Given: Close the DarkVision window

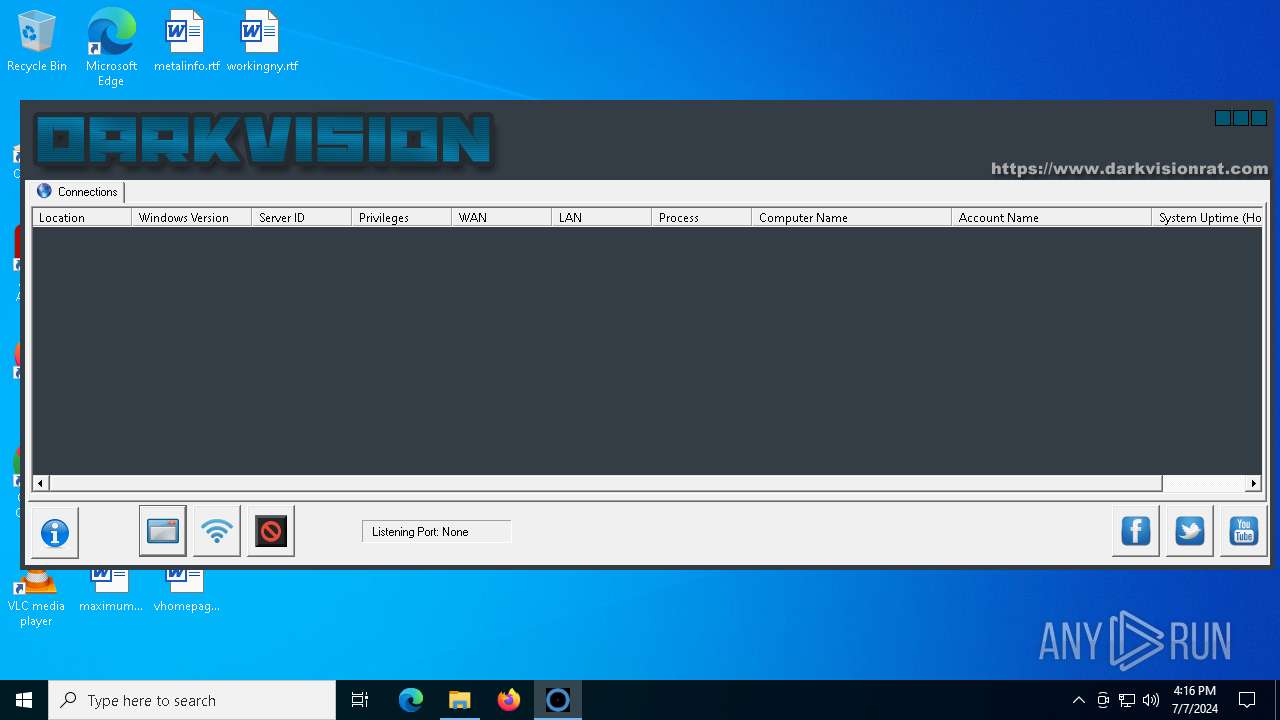Looking at the screenshot, I should pyautogui.click(x=1259, y=118).
